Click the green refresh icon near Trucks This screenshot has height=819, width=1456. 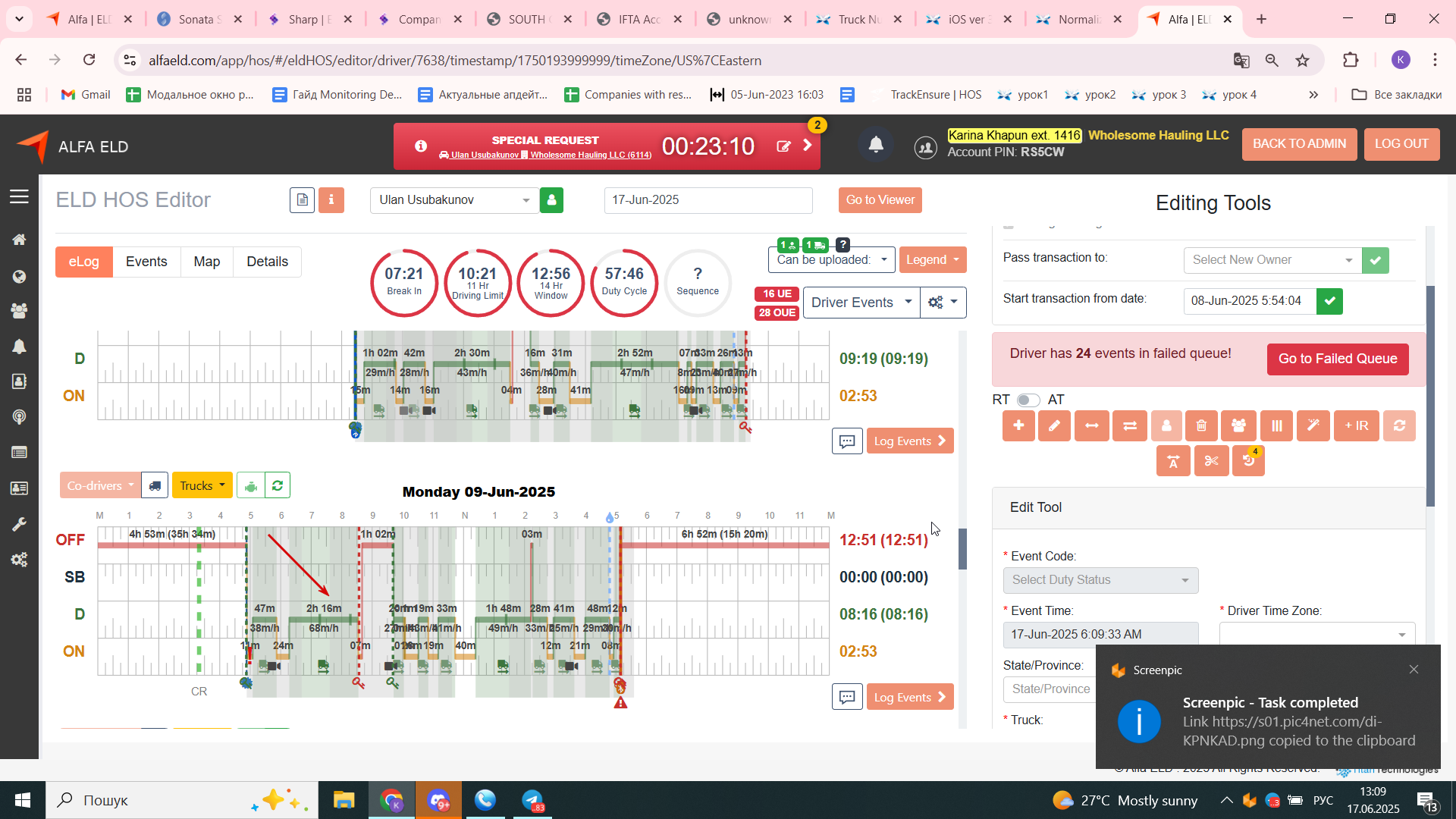[278, 485]
